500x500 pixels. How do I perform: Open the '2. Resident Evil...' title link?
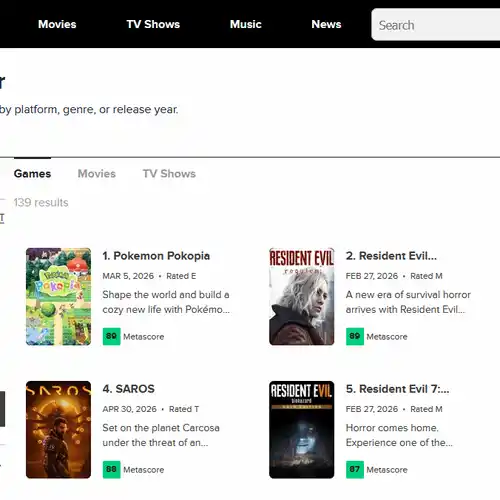point(391,256)
